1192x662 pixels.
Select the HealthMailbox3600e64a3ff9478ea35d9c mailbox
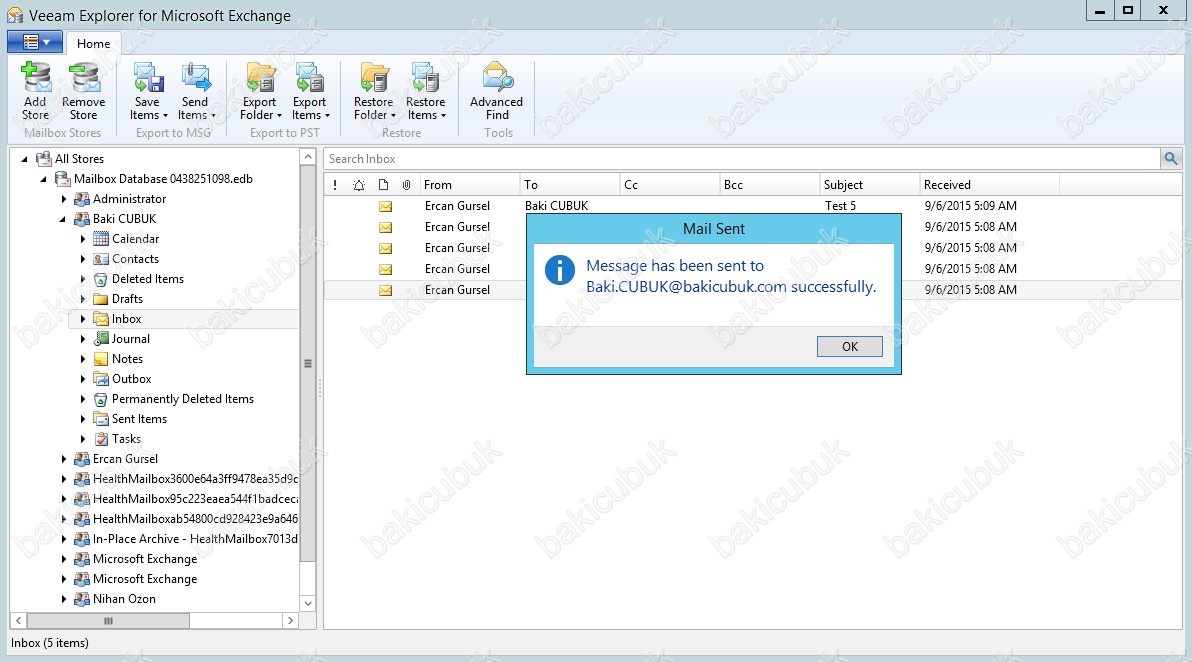tap(195, 479)
